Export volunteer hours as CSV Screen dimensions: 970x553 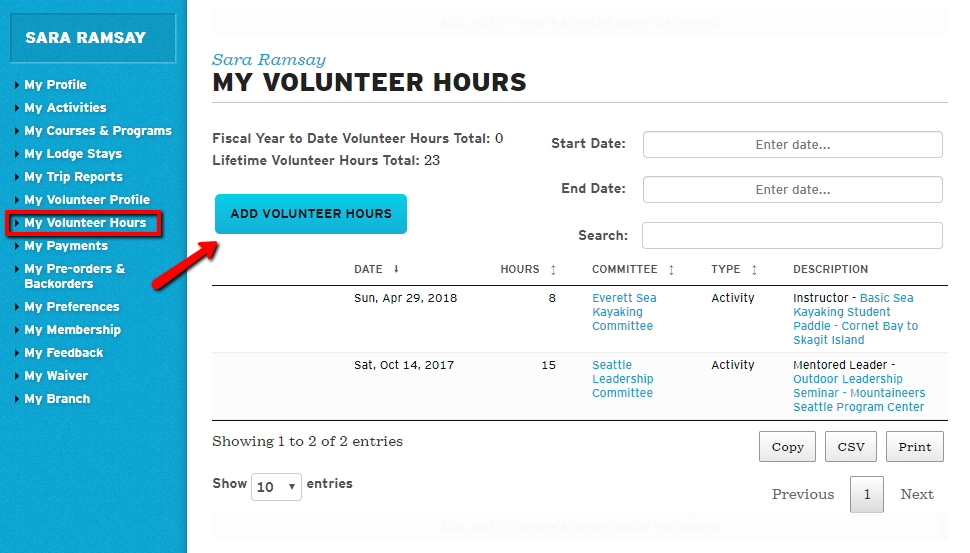pyautogui.click(x=851, y=447)
